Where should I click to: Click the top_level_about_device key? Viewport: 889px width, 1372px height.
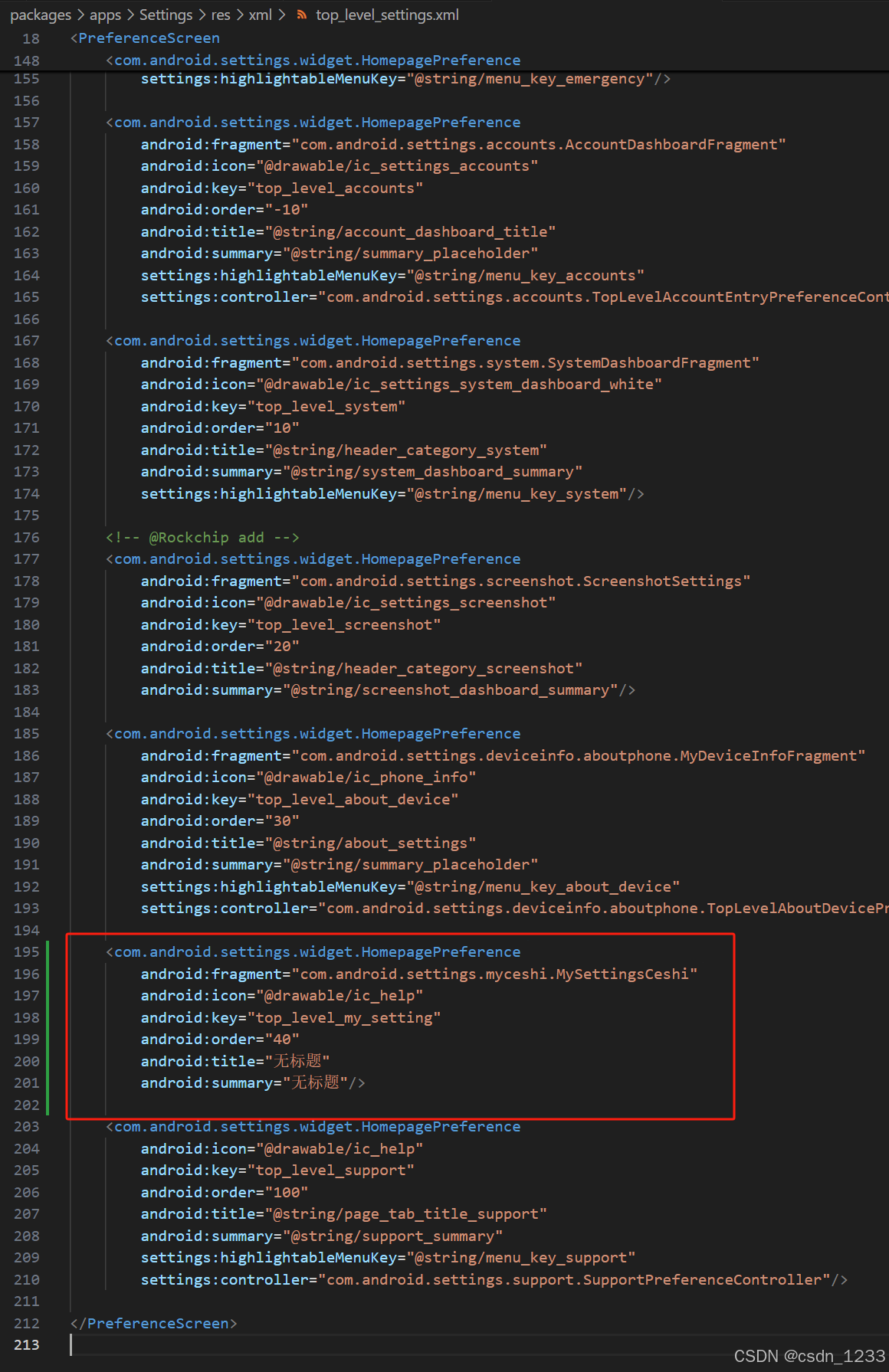pyautogui.click(x=353, y=800)
